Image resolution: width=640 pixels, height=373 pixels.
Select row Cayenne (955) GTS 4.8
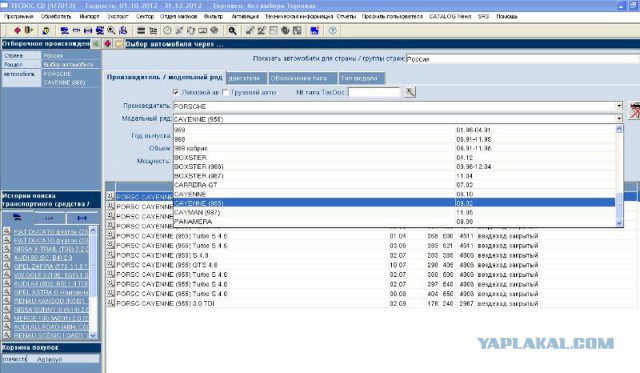point(371,264)
